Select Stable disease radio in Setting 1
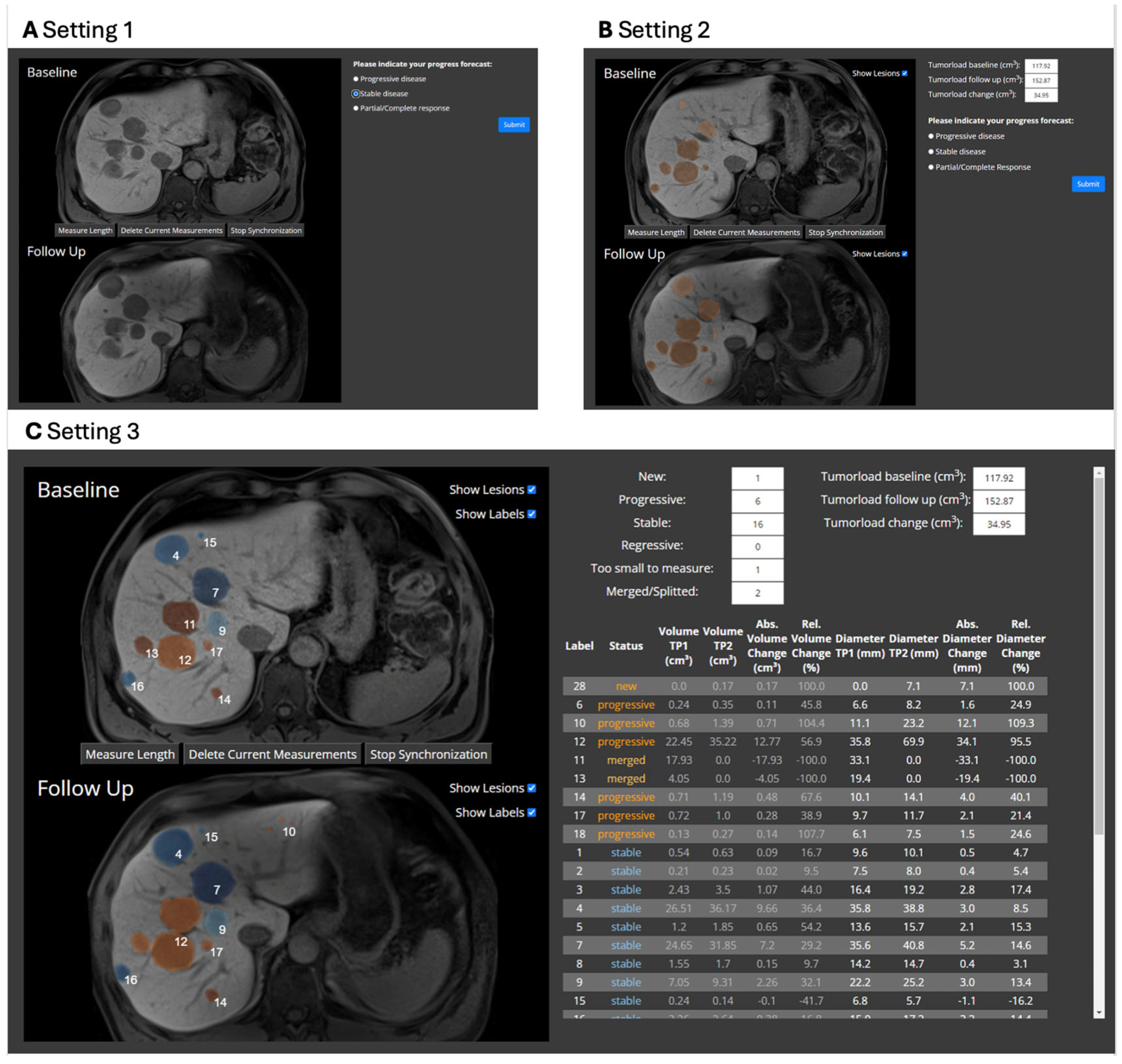This screenshot has width=1122, height=1064. (x=356, y=93)
